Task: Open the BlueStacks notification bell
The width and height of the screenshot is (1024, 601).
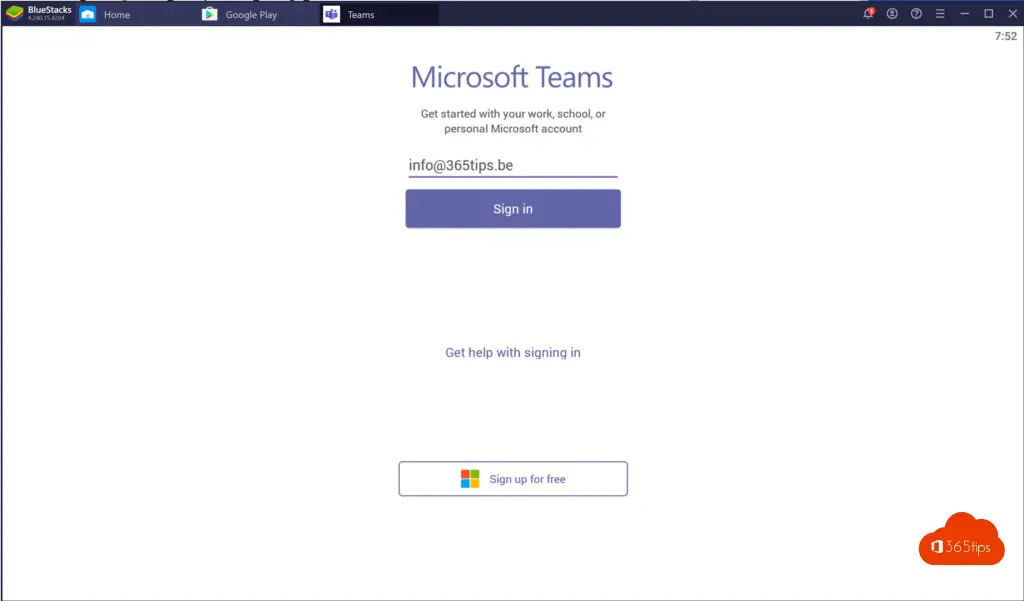Action: point(868,14)
